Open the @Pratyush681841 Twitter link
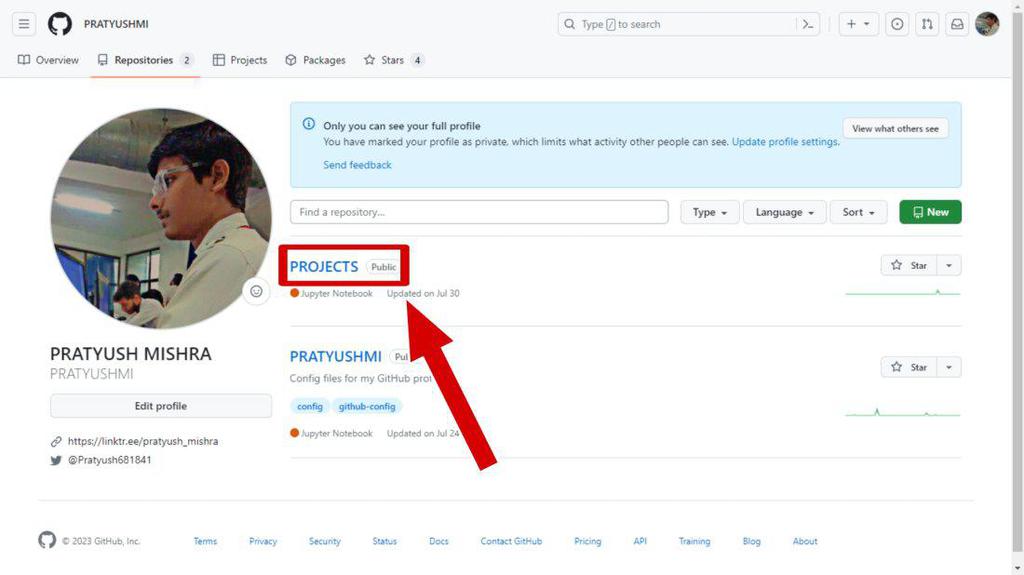1024x575 pixels. click(x=110, y=460)
